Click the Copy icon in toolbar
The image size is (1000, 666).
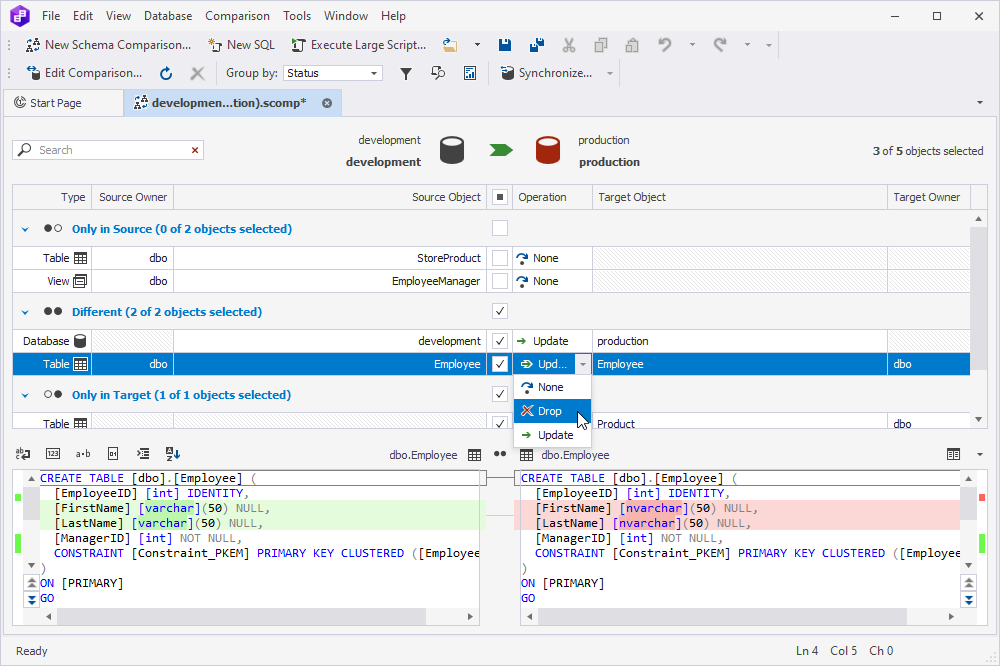point(601,45)
